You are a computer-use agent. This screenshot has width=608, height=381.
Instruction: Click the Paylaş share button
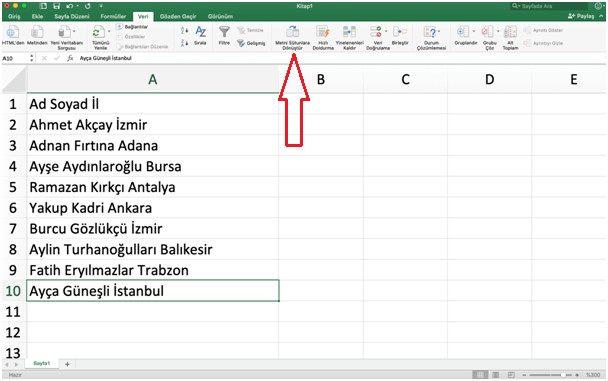(581, 16)
